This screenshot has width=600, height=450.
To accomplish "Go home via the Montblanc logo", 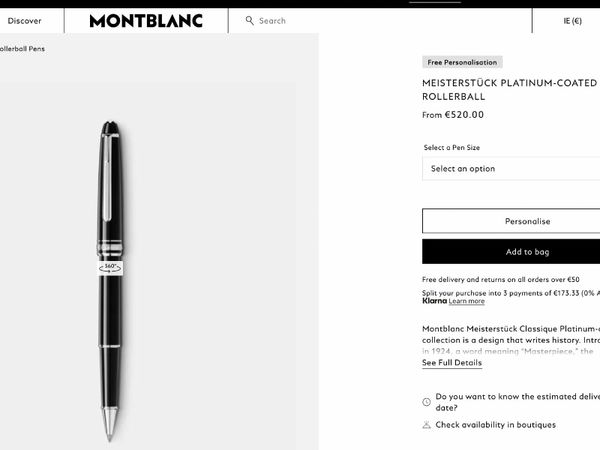I will (x=146, y=21).
